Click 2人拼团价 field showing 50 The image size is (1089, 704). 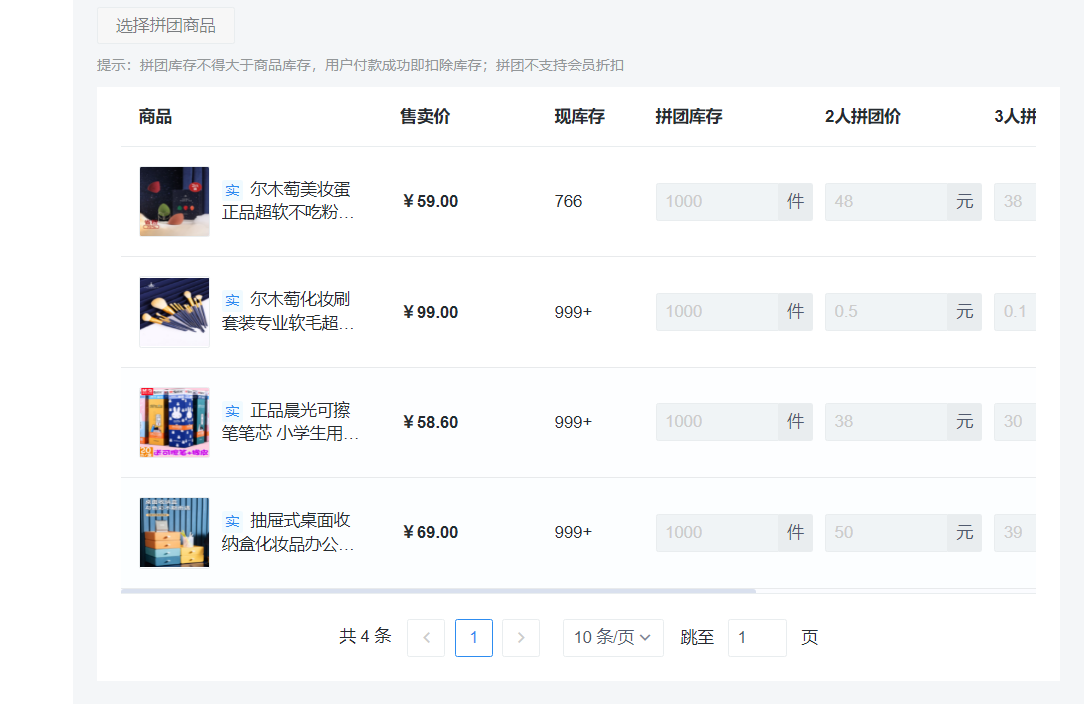(x=886, y=533)
